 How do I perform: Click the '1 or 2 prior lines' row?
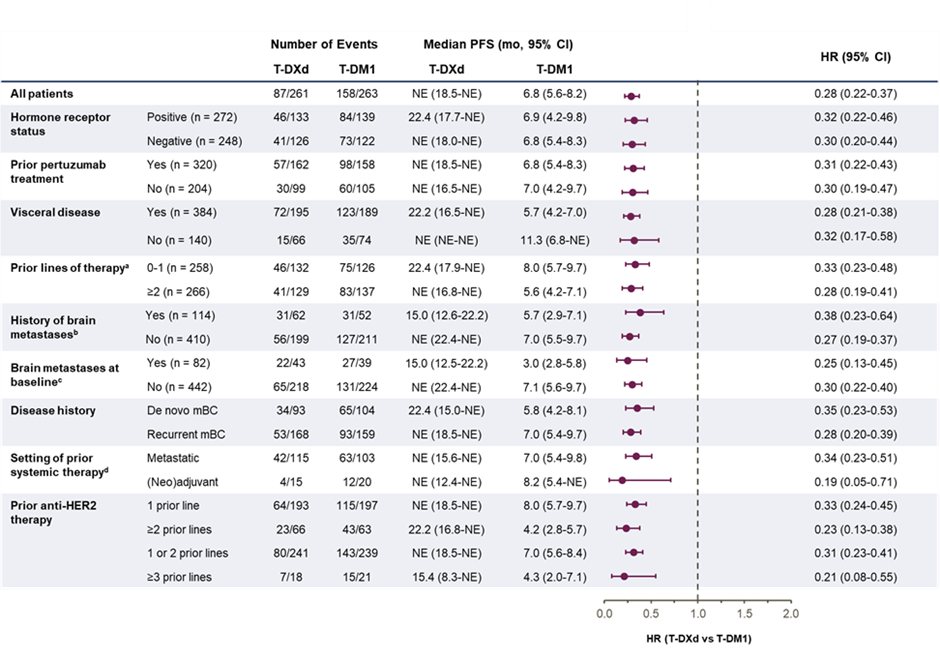pyautogui.click(x=188, y=553)
